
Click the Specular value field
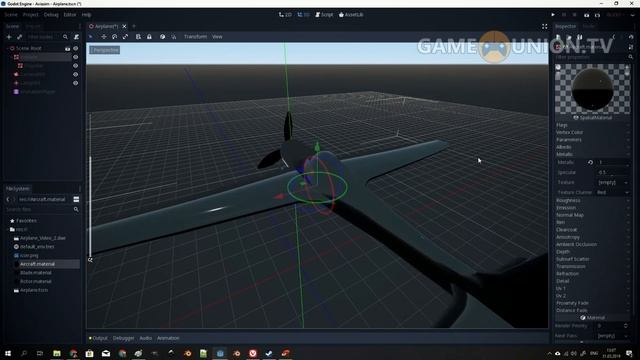click(613, 173)
